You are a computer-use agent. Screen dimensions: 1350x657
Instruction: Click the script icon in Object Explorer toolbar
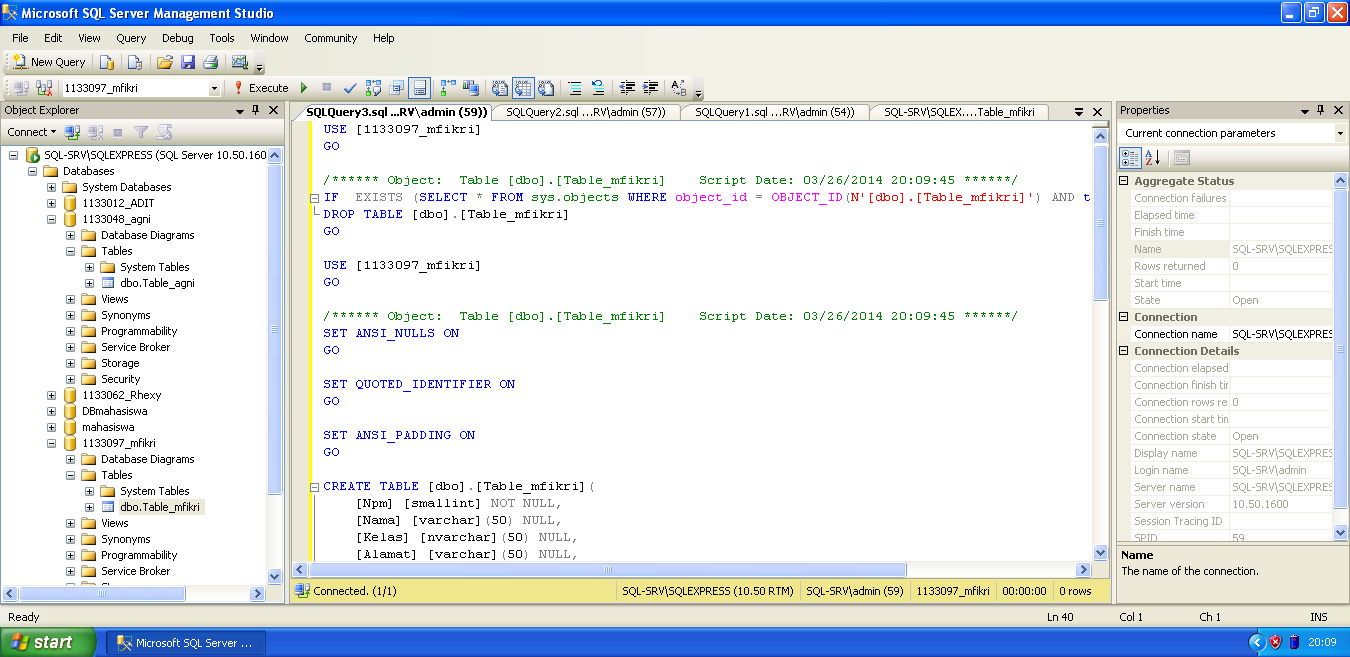[165, 132]
